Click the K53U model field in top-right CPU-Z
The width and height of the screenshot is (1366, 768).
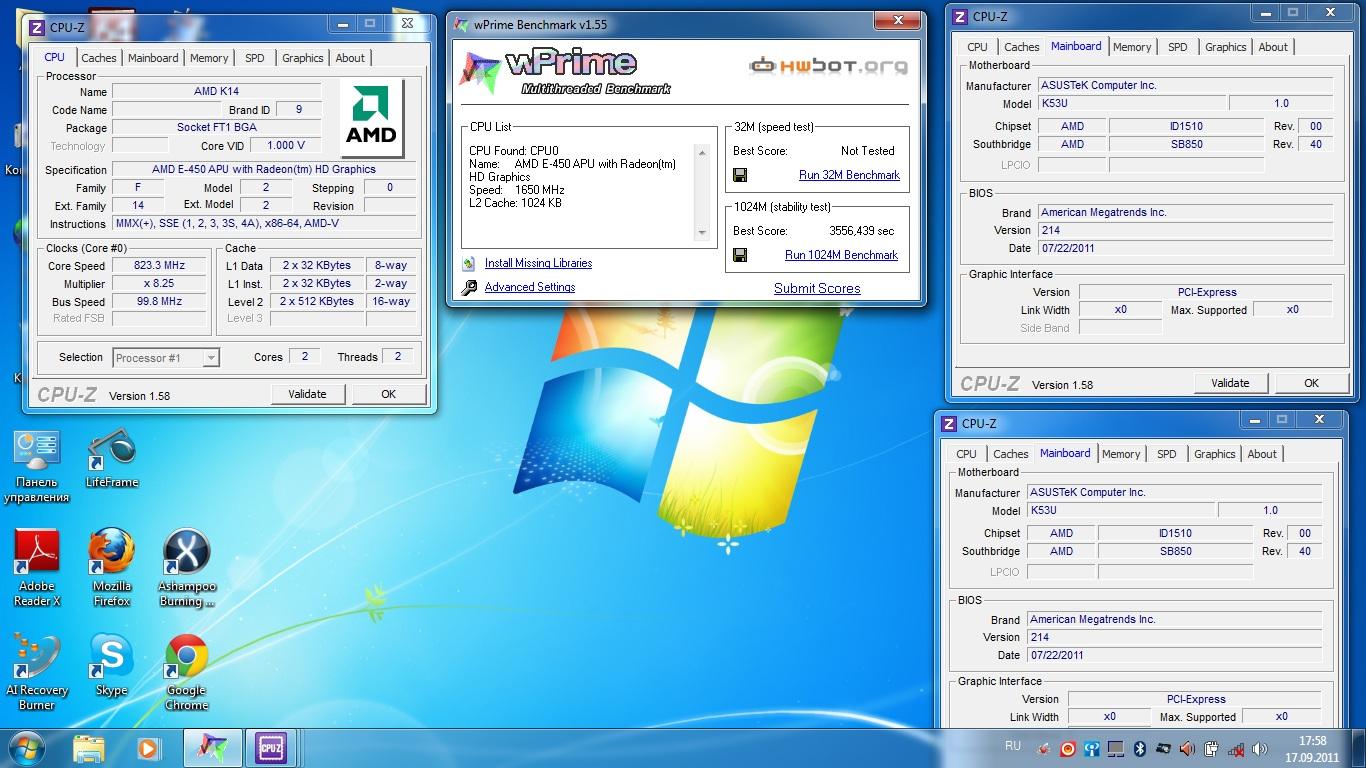[1132, 103]
